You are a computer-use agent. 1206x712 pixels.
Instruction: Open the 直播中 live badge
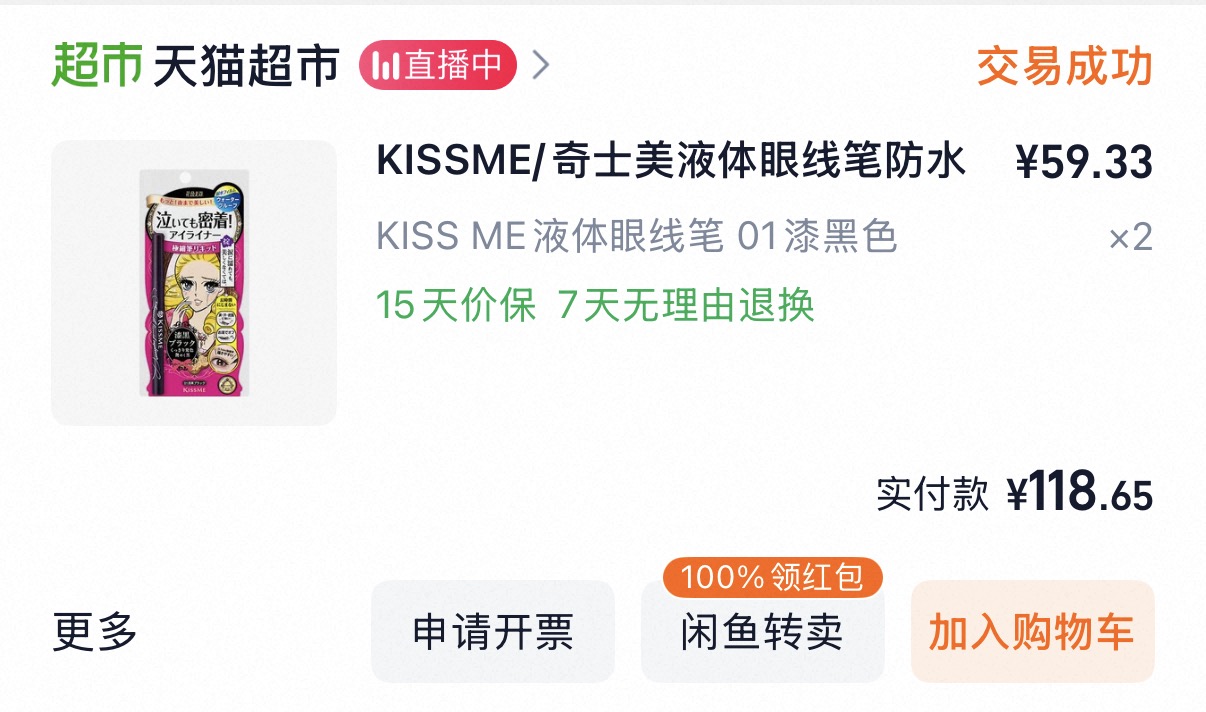point(438,66)
